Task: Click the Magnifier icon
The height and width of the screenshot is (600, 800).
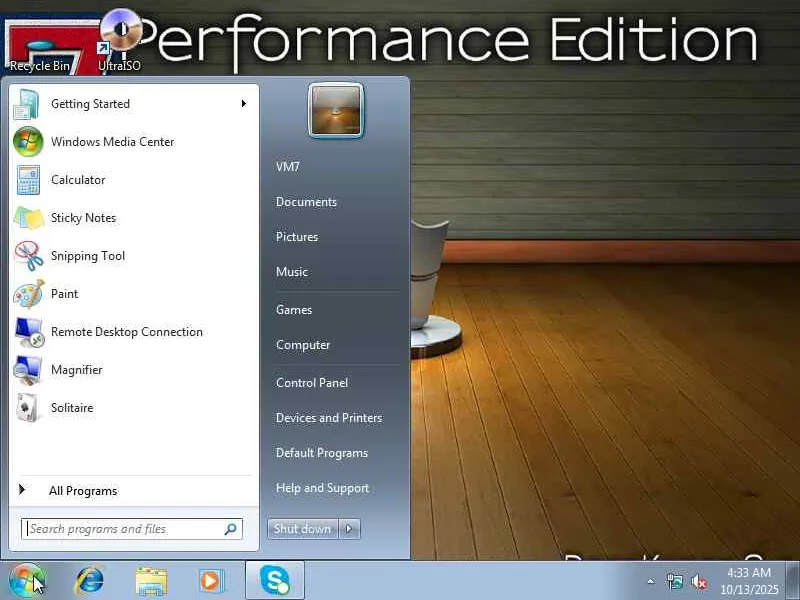Action: (28, 370)
